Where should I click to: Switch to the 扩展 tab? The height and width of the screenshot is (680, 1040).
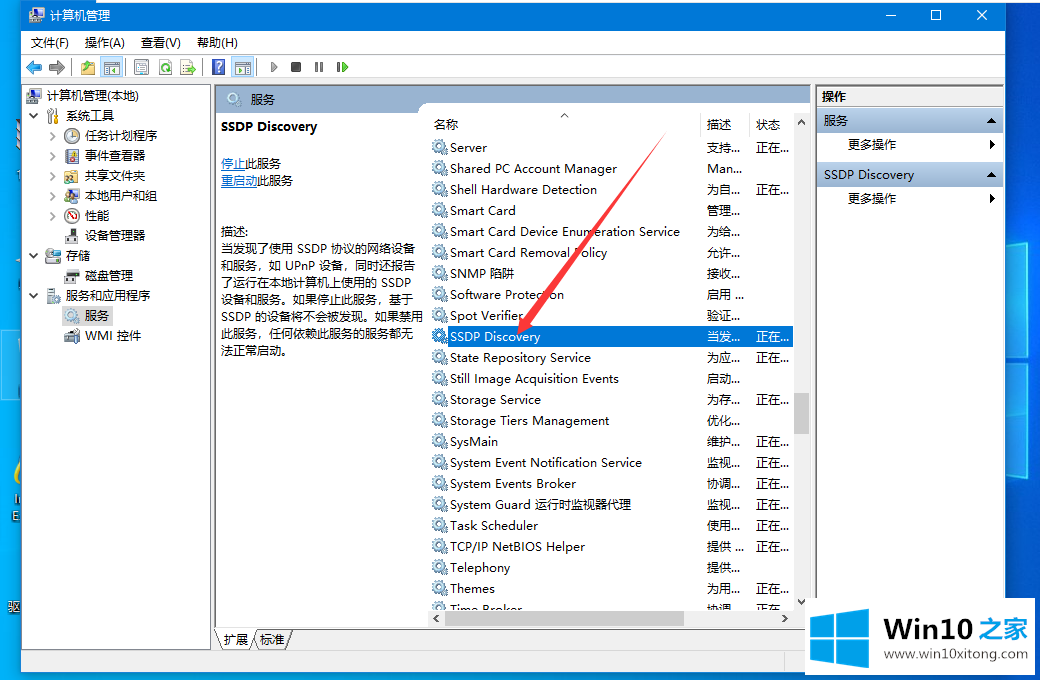235,640
